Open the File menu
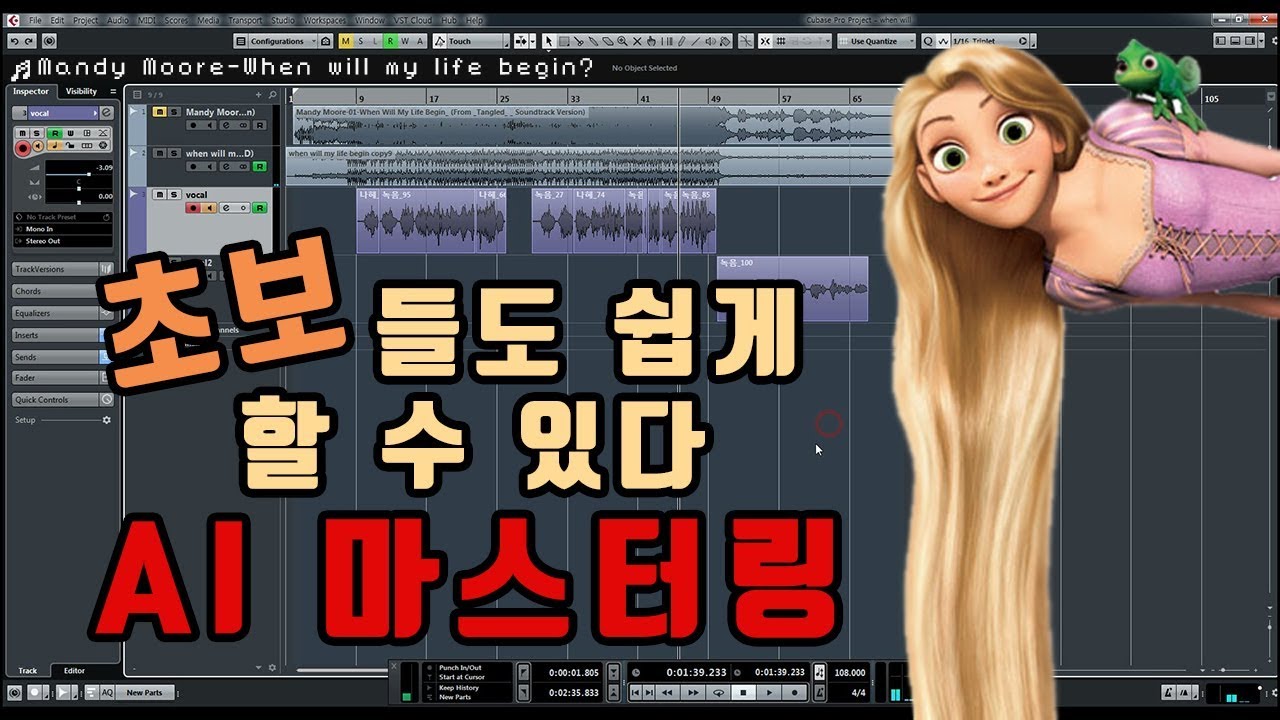1280x720 pixels. point(35,20)
